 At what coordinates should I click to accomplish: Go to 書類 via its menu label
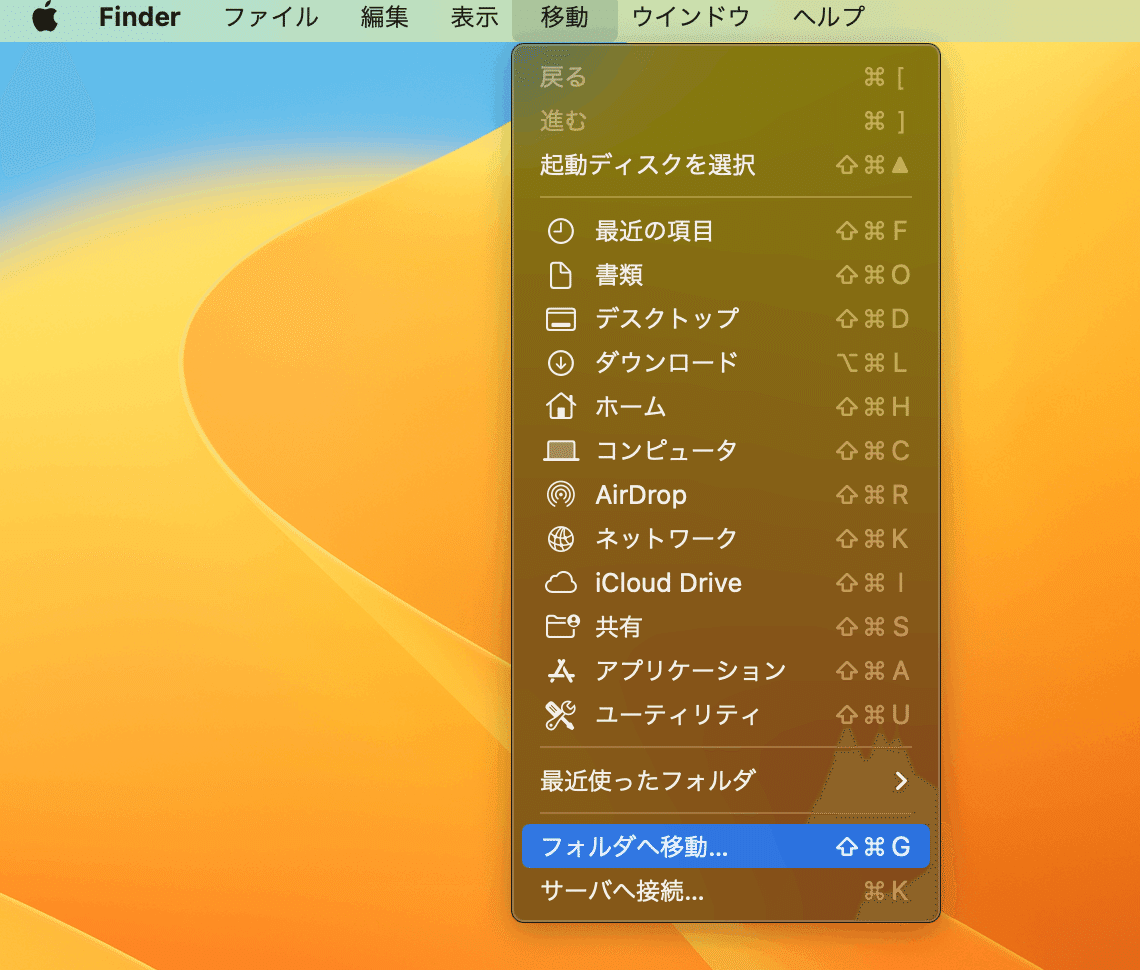(619, 275)
